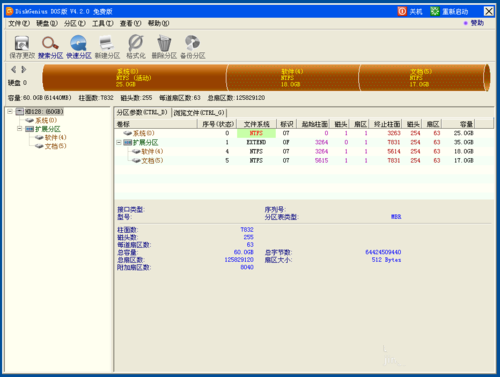This screenshot has height=377, width=500.
Task: Click the 系统(C) drive icon in tree
Action: [x=30, y=120]
